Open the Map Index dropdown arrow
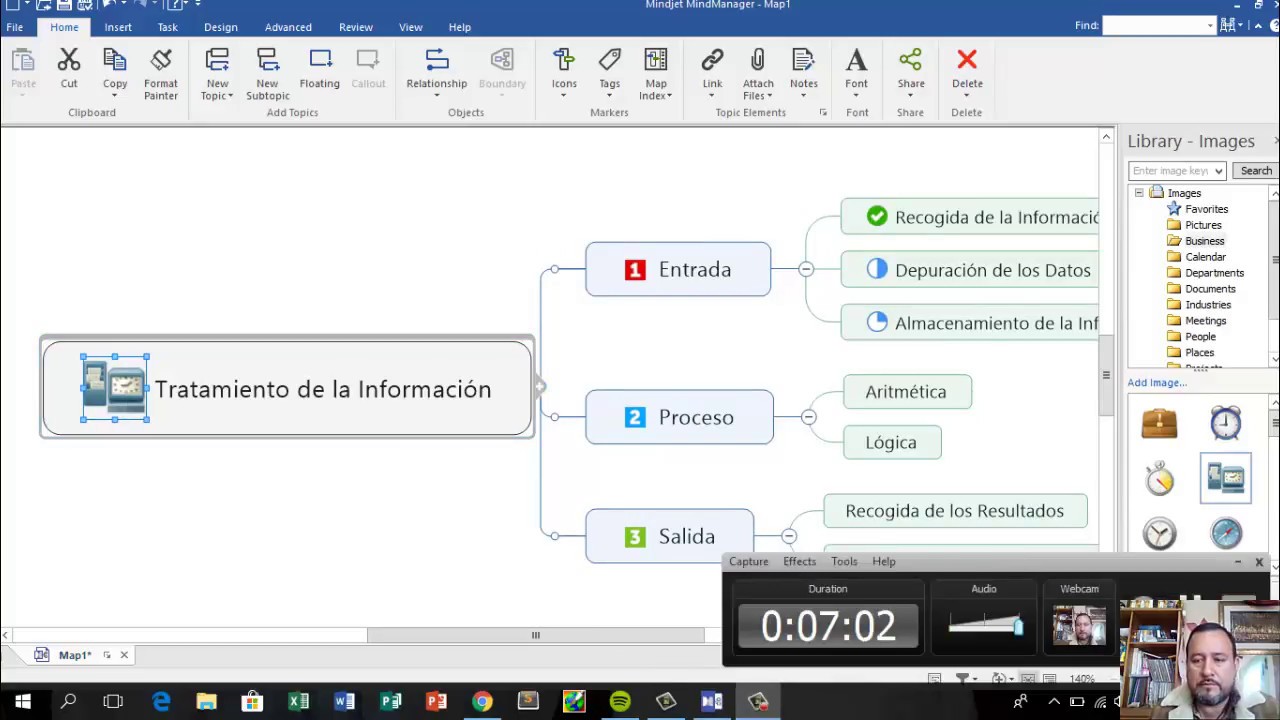1280x720 pixels. (x=668, y=96)
